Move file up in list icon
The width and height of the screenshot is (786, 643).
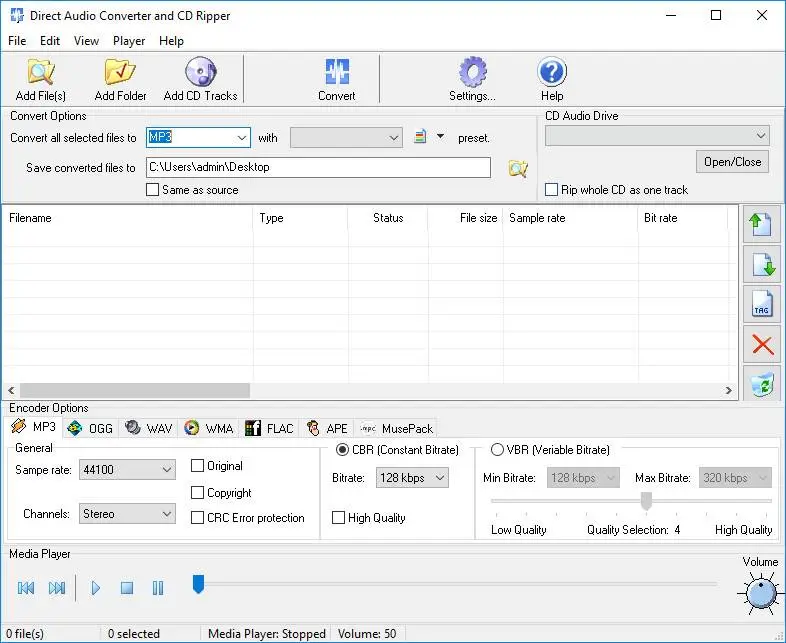coord(761,225)
